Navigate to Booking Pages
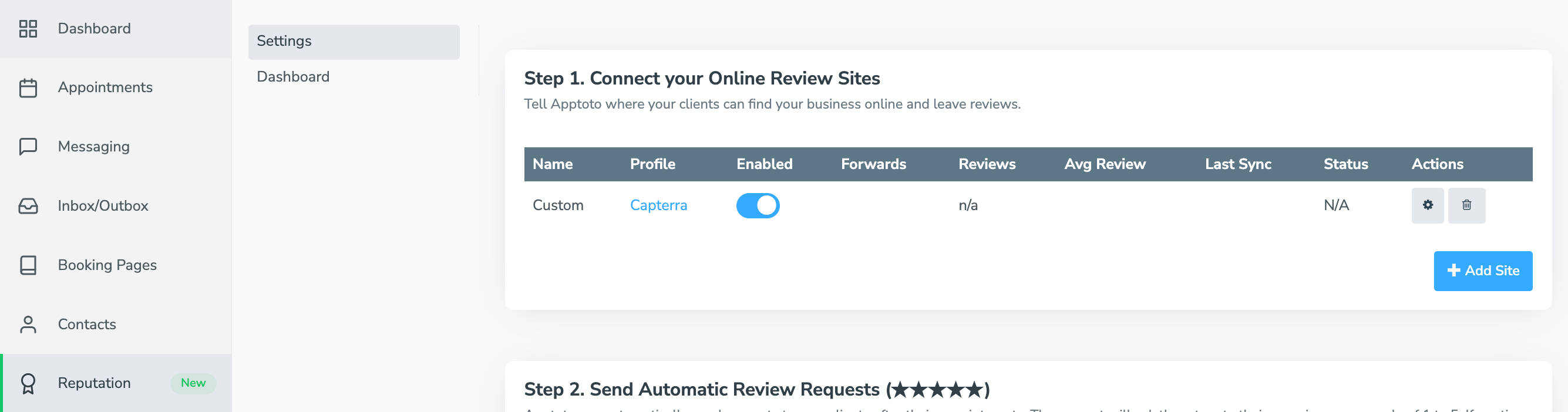The height and width of the screenshot is (412, 1568). (116, 265)
